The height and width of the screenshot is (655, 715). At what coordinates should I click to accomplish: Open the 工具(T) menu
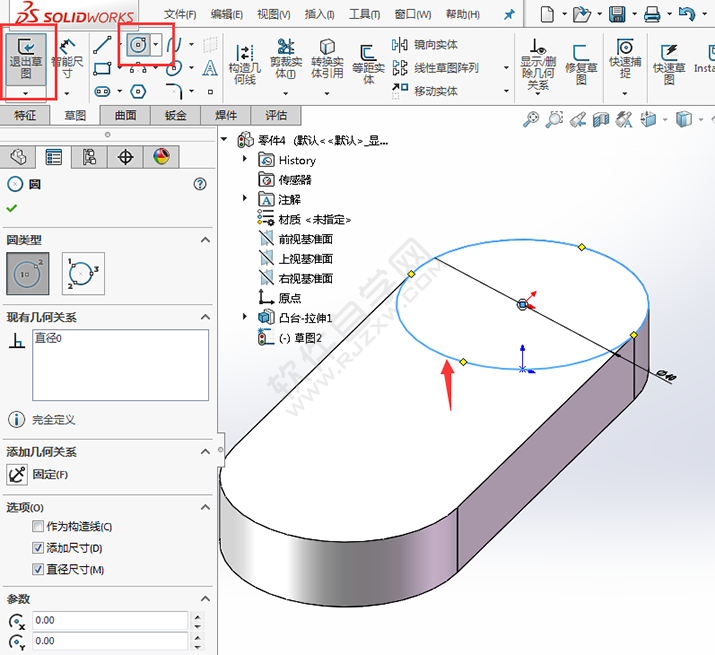tap(364, 15)
